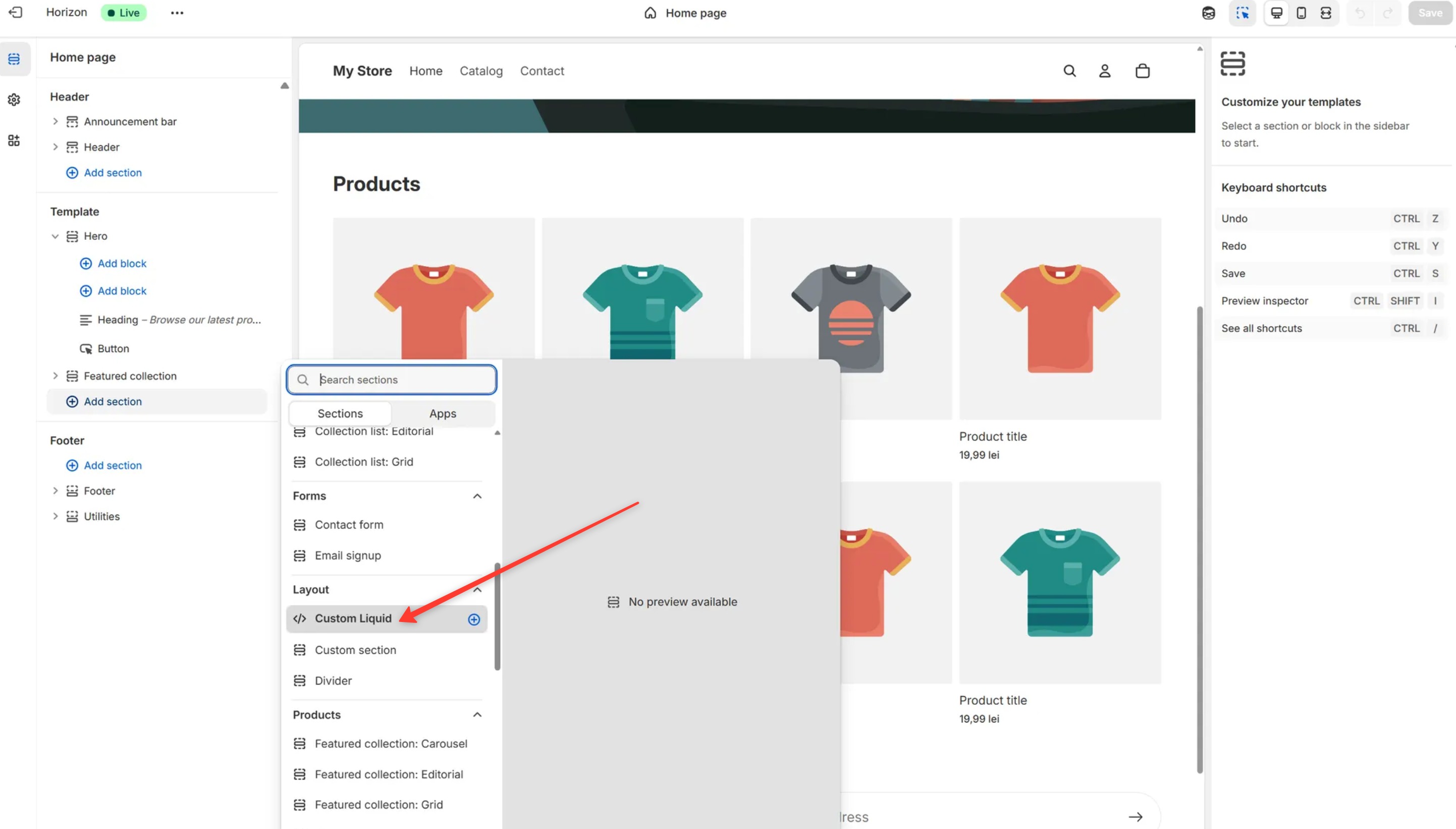Click Add section under Footer
Viewport: 1456px width, 829px height.
pos(112,465)
